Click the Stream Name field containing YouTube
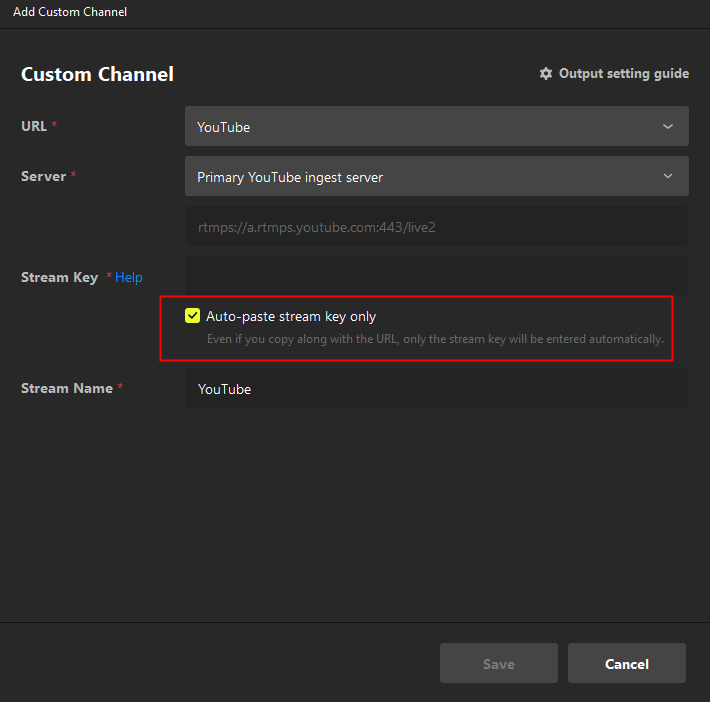Image resolution: width=710 pixels, height=702 pixels. pyautogui.click(x=436, y=389)
